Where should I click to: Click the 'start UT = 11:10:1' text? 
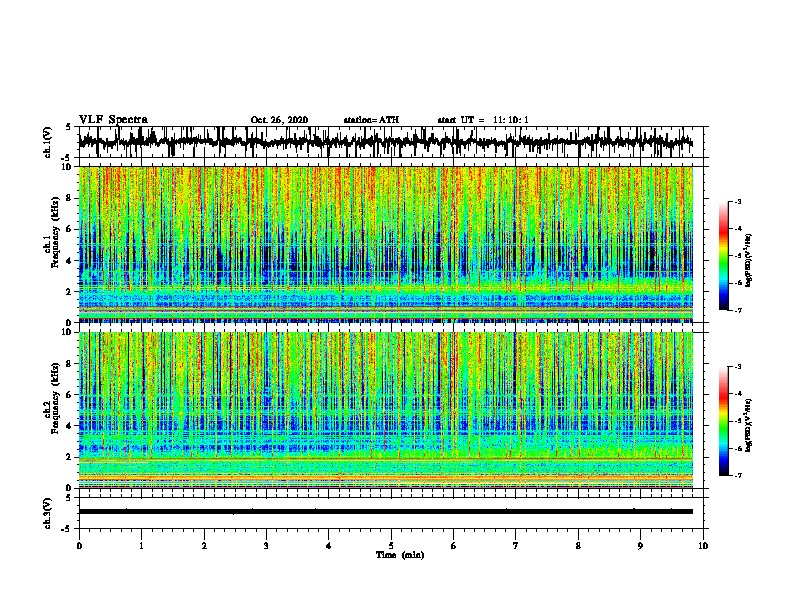click(x=483, y=120)
